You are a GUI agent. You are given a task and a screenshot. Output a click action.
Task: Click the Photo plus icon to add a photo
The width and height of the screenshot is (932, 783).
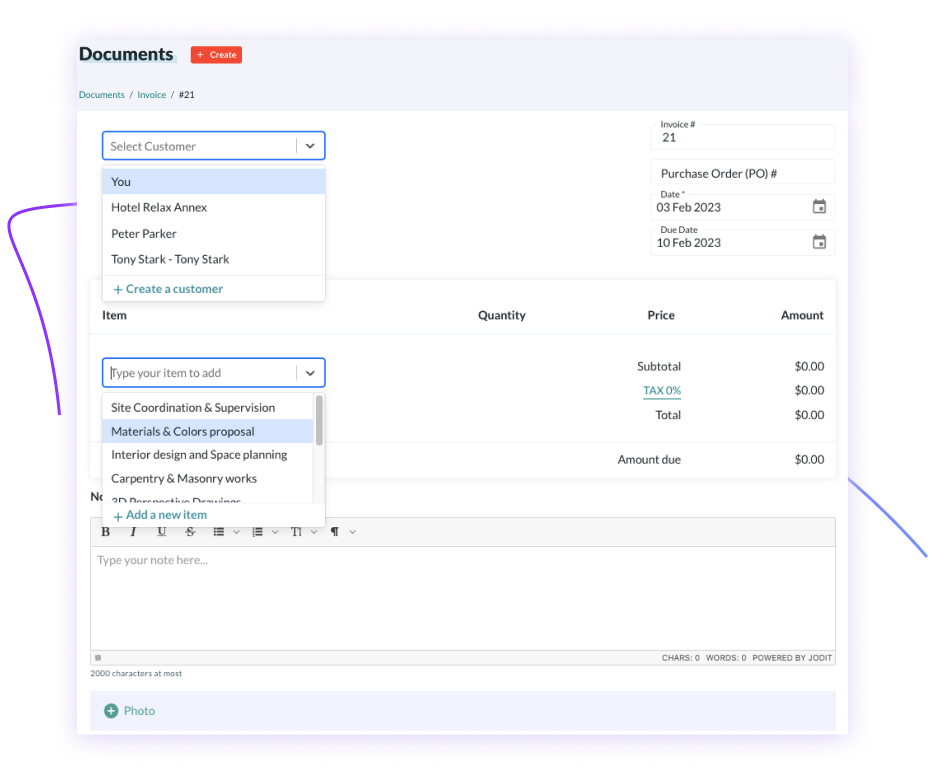(110, 710)
